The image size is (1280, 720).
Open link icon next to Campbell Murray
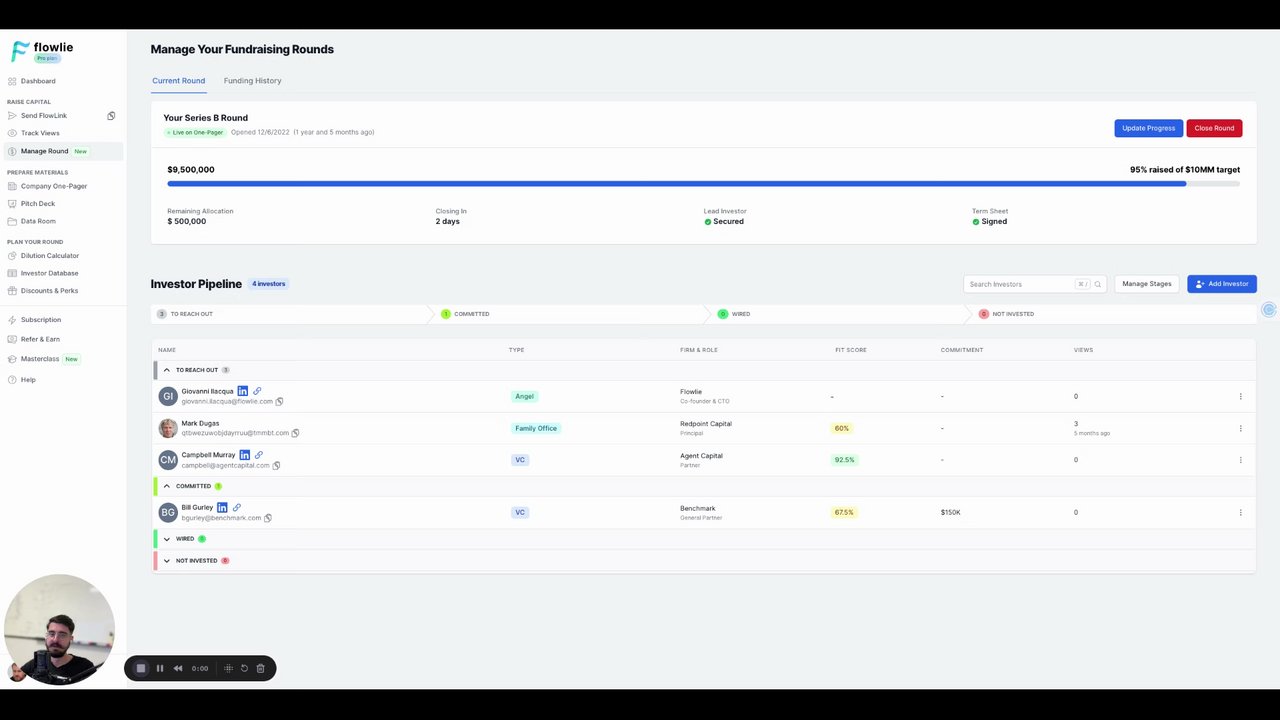pos(259,455)
